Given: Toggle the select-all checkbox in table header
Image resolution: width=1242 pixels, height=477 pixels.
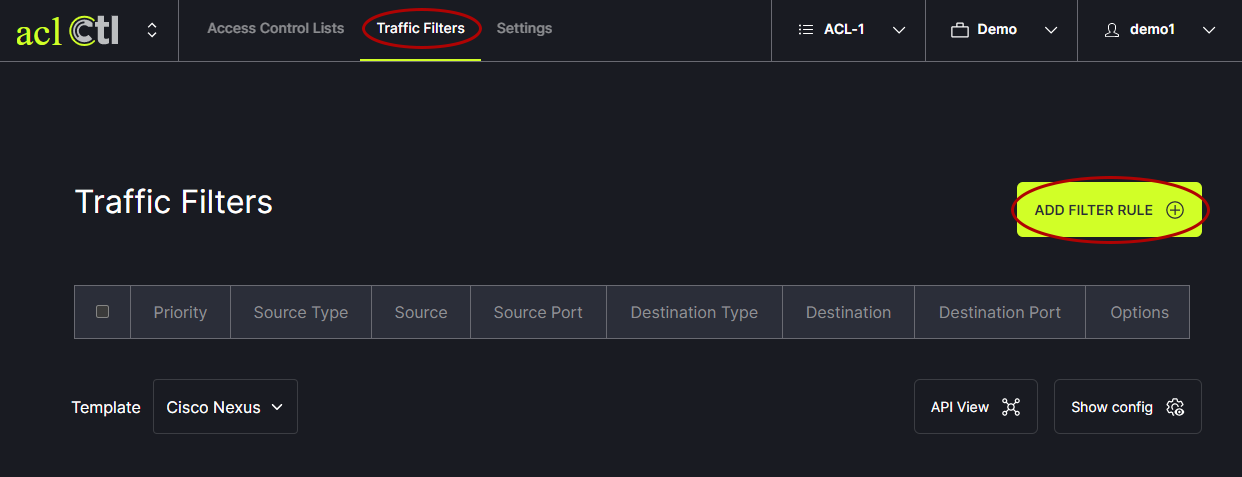Looking at the screenshot, I should point(102,311).
